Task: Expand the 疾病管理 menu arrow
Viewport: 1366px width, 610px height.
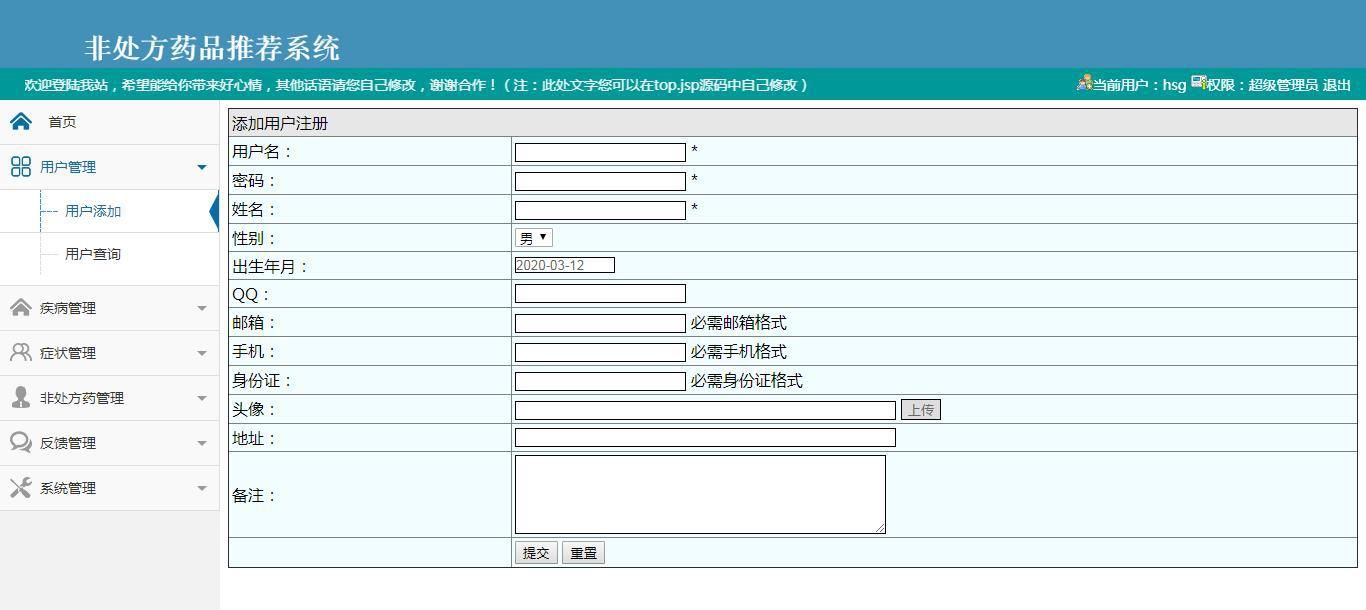Action: pyautogui.click(x=202, y=308)
